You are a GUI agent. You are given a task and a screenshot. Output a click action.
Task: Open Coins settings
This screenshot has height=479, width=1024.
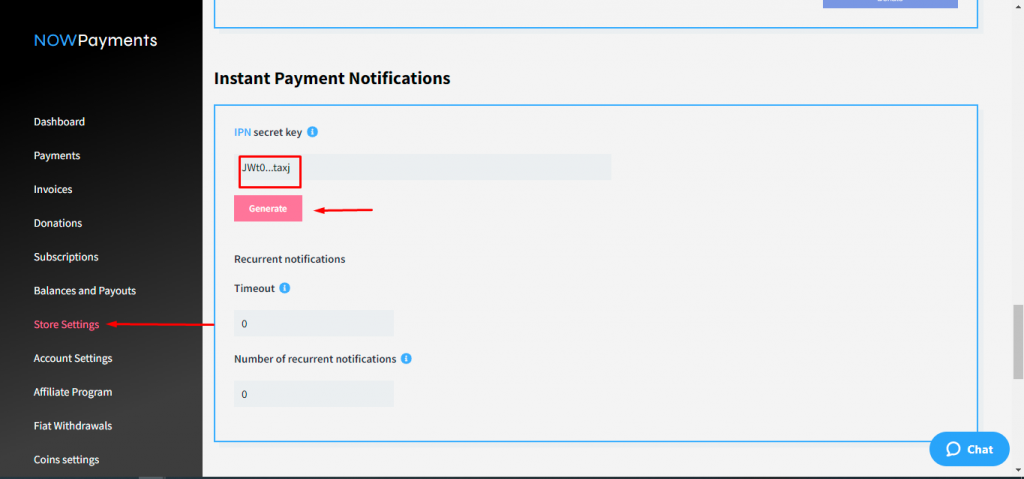pos(66,460)
